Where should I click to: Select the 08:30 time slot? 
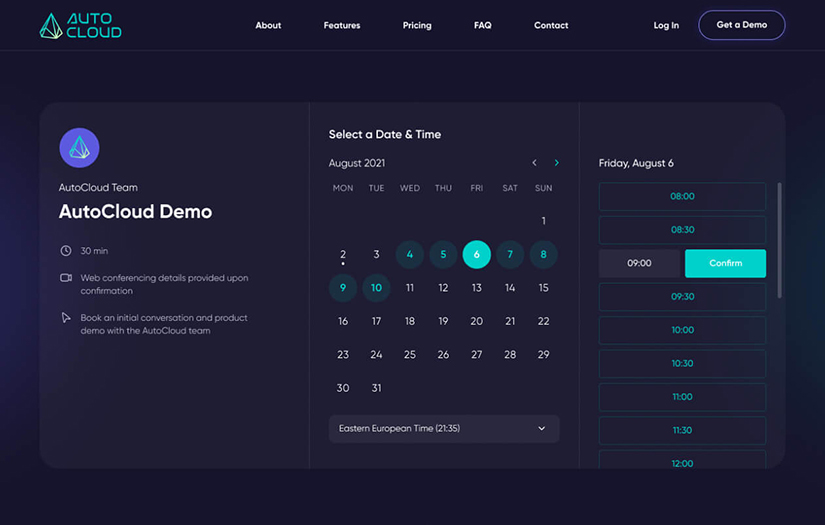[682, 230]
